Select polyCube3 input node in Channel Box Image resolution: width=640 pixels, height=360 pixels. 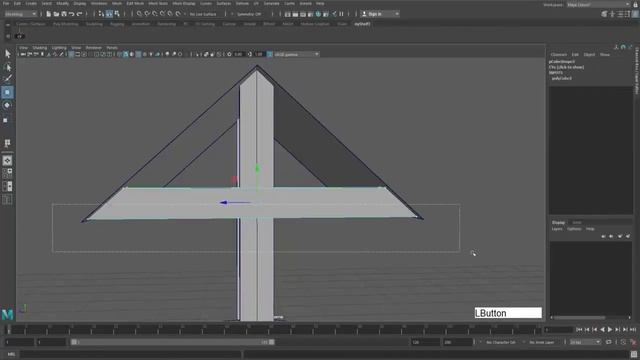pos(562,78)
